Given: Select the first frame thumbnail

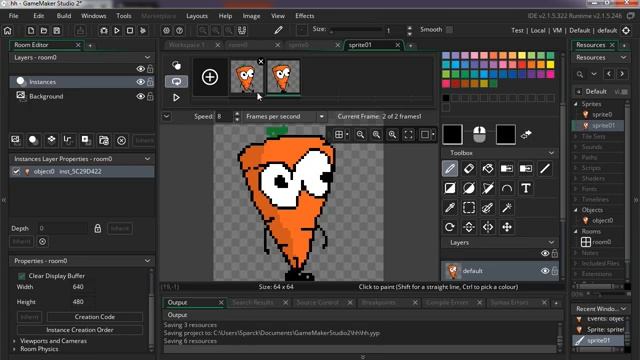Looking at the screenshot, I should click(246, 76).
